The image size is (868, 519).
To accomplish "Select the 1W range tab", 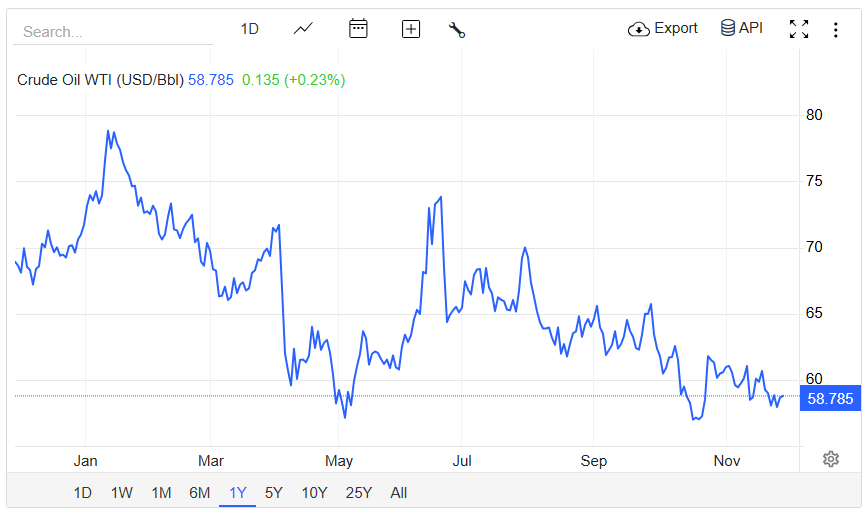I will [x=122, y=492].
